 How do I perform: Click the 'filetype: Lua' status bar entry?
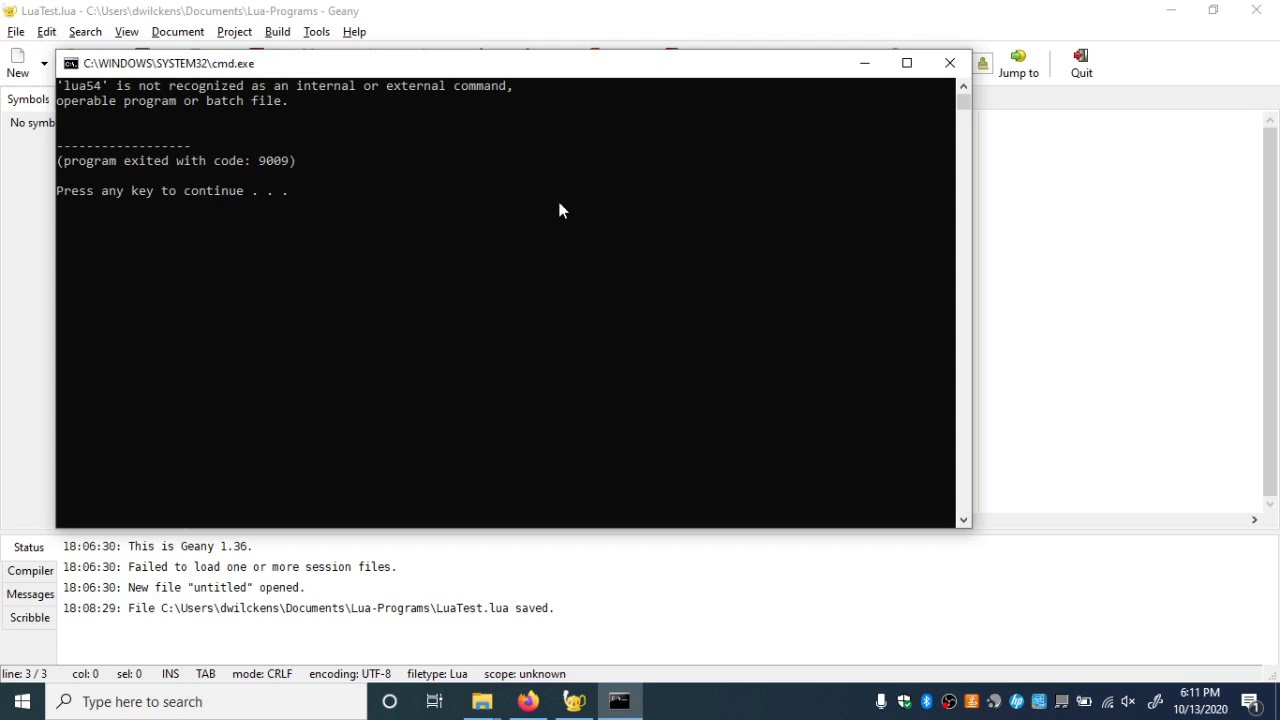[437, 674]
